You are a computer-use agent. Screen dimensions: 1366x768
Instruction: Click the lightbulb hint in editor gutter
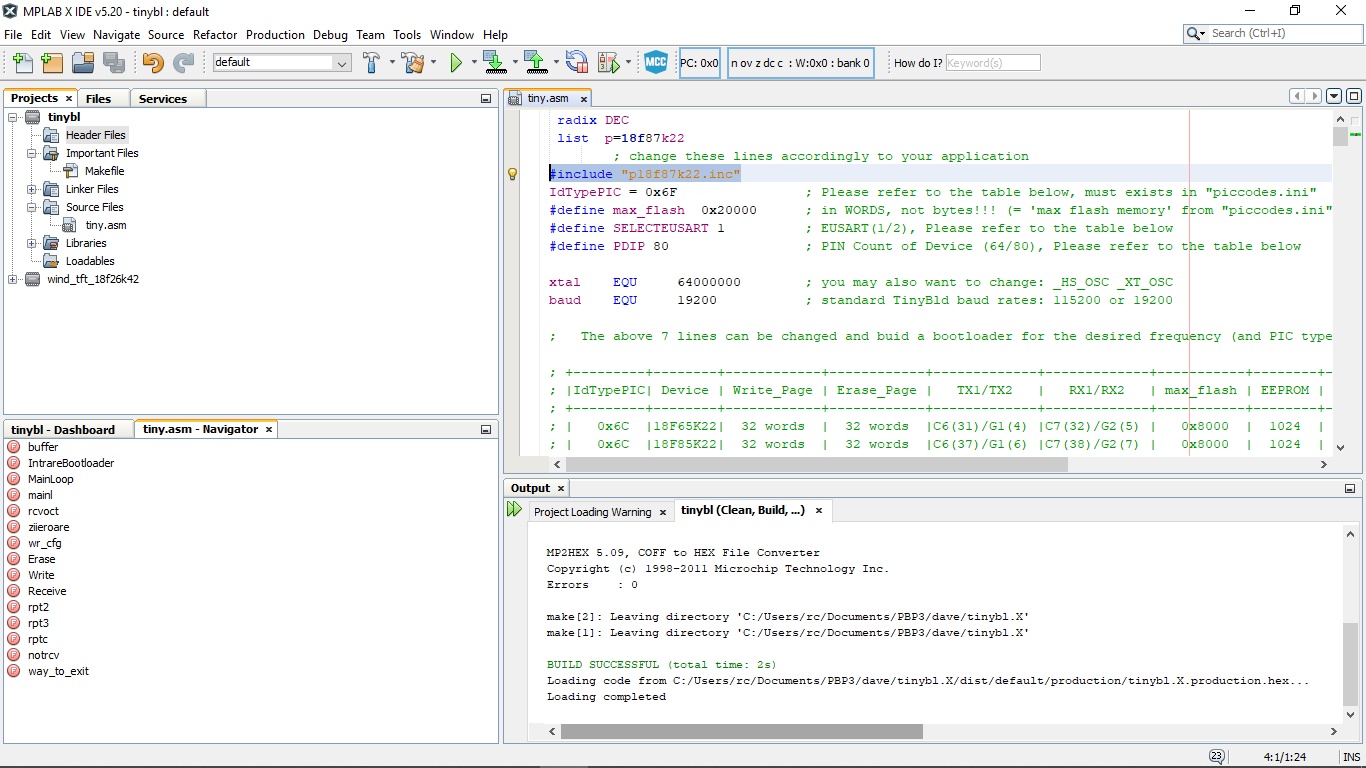(513, 174)
